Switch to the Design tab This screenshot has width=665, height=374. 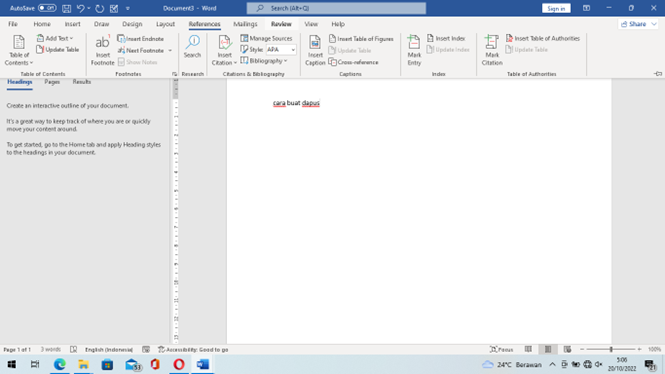point(132,24)
